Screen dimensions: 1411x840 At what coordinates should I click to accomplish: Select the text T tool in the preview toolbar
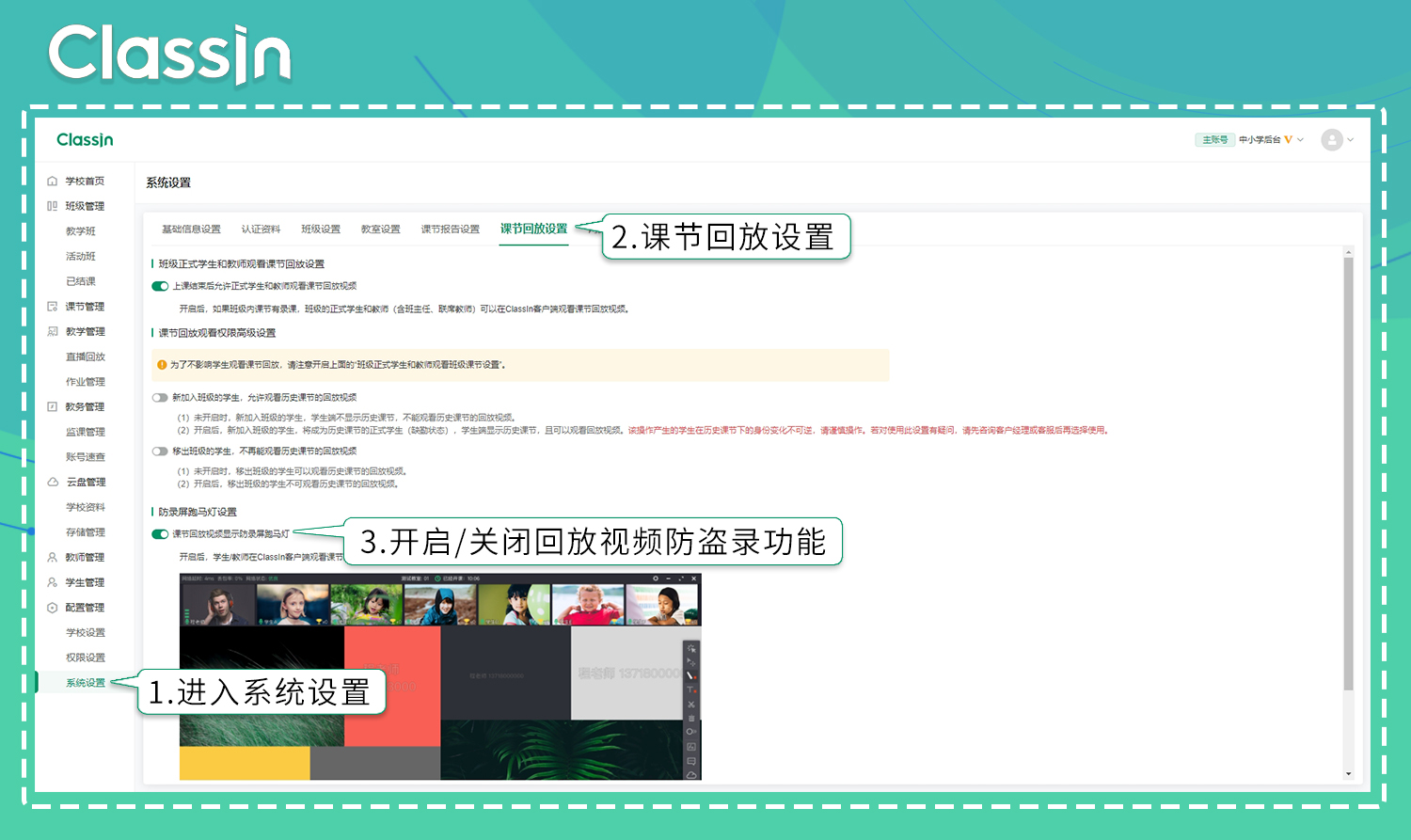coord(691,689)
